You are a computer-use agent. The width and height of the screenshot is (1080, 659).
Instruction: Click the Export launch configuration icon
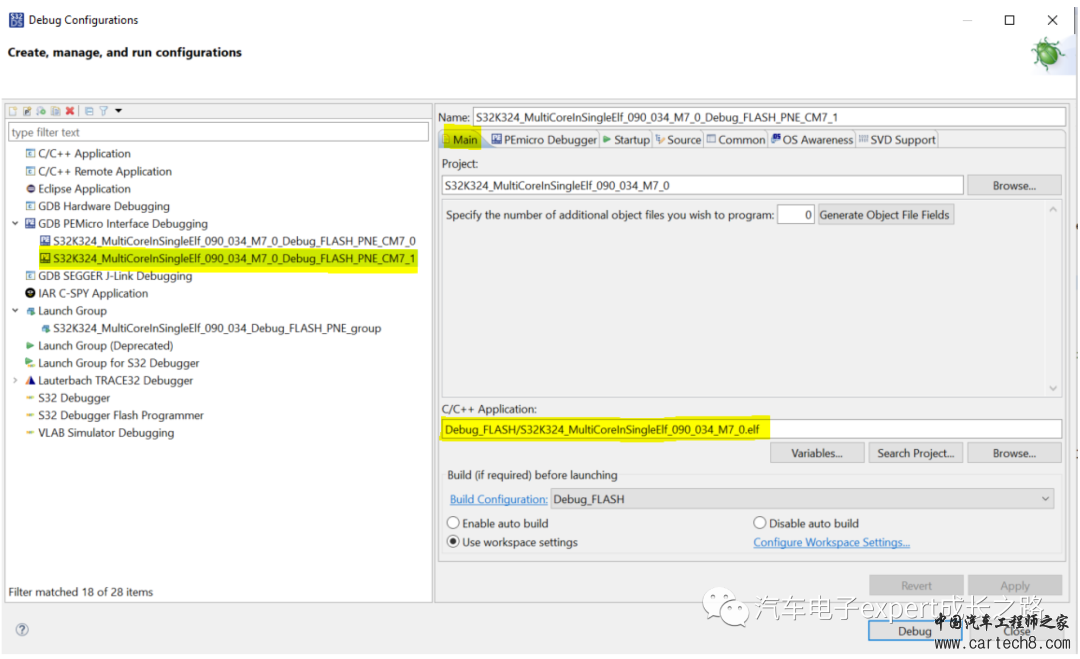click(x=41, y=111)
